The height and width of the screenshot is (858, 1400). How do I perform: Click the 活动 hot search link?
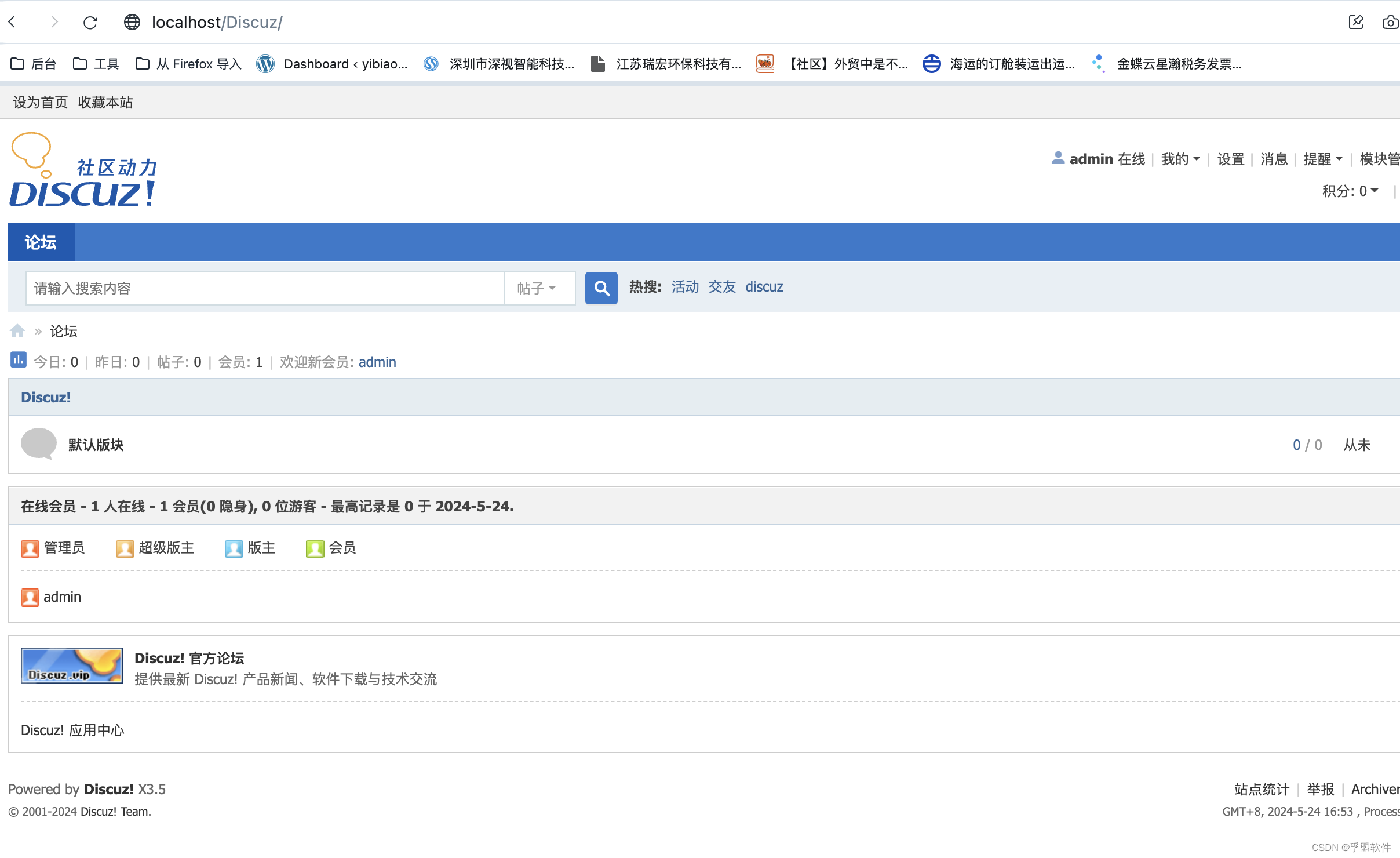pyautogui.click(x=685, y=287)
